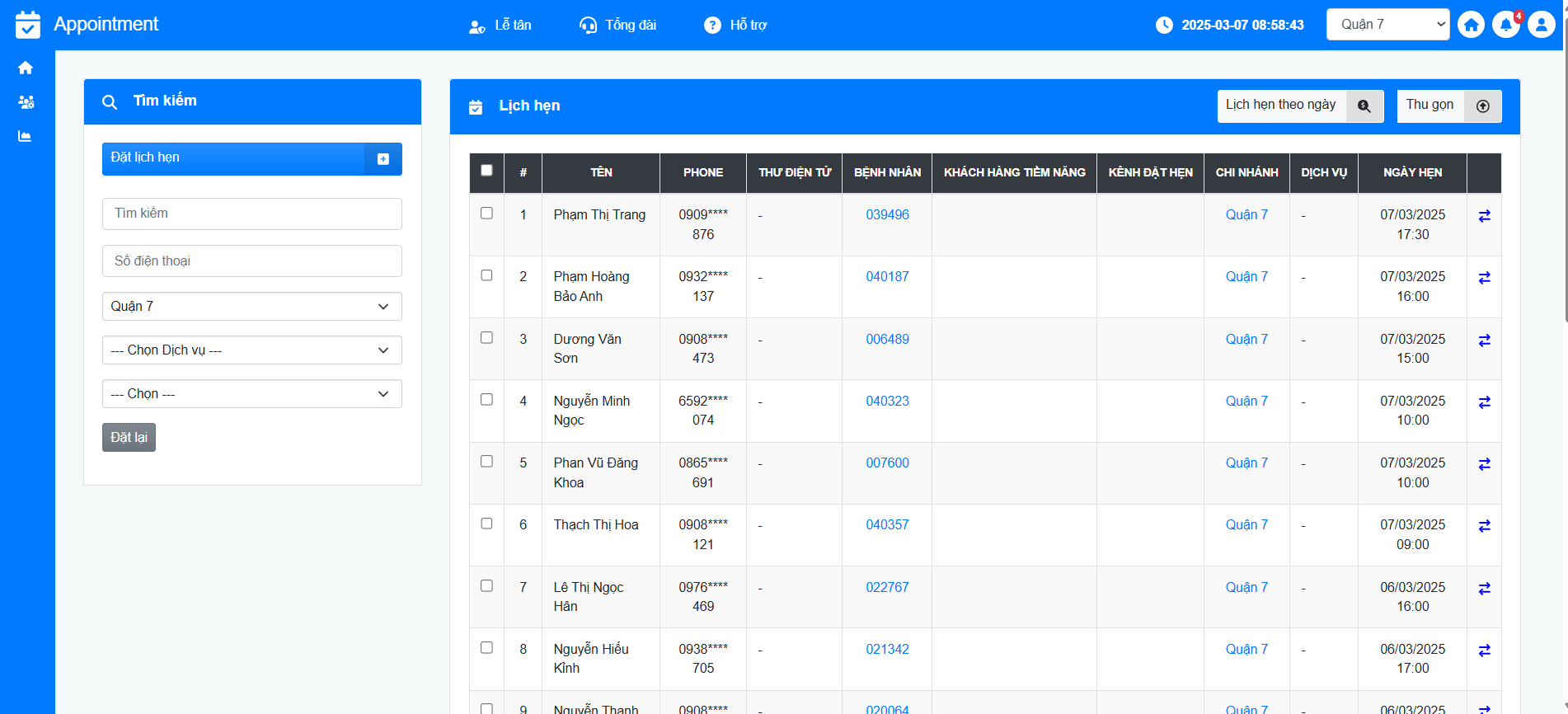This screenshot has height=714, width=1568.
Task: Select the checkbox for Thạch Thị Hoa
Action: pos(486,524)
